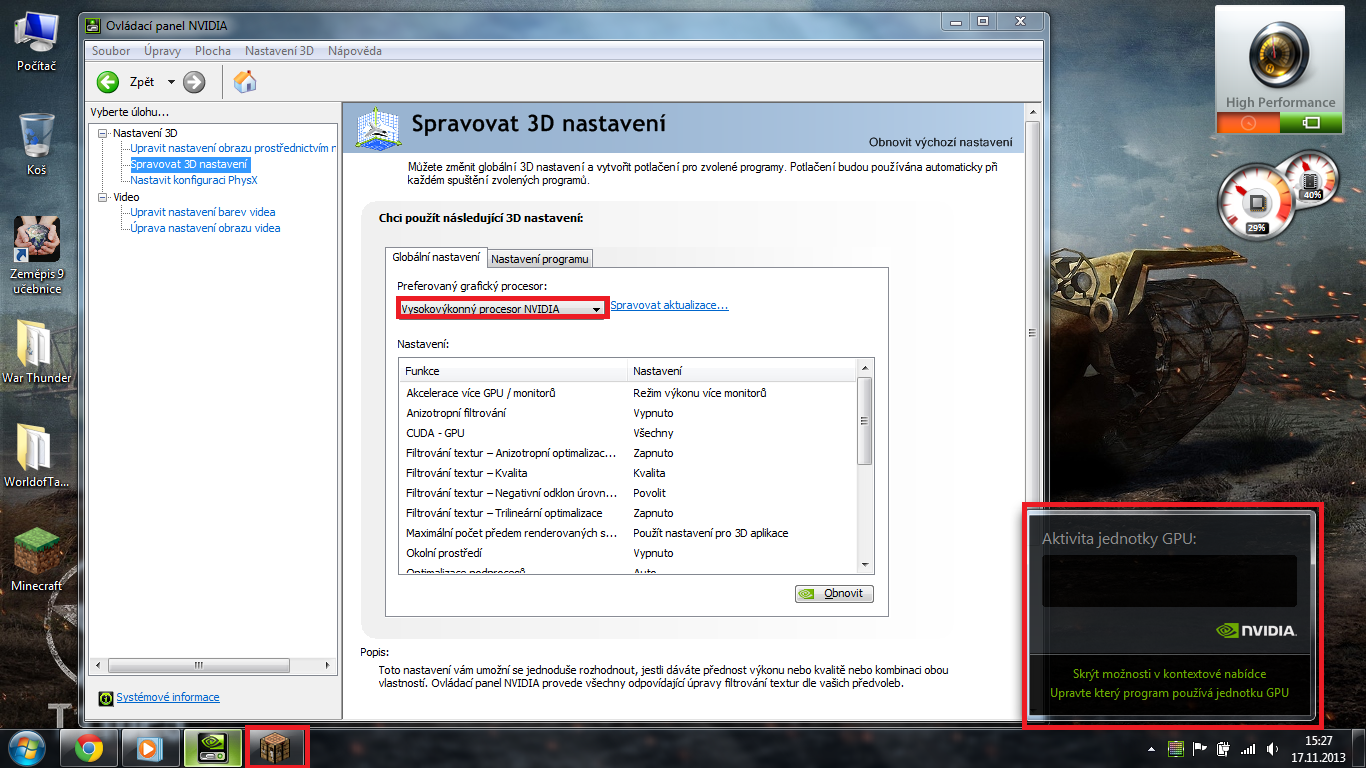Click the CPU usage meter showing 29%
Screen dimensions: 1366x768
(1256, 203)
